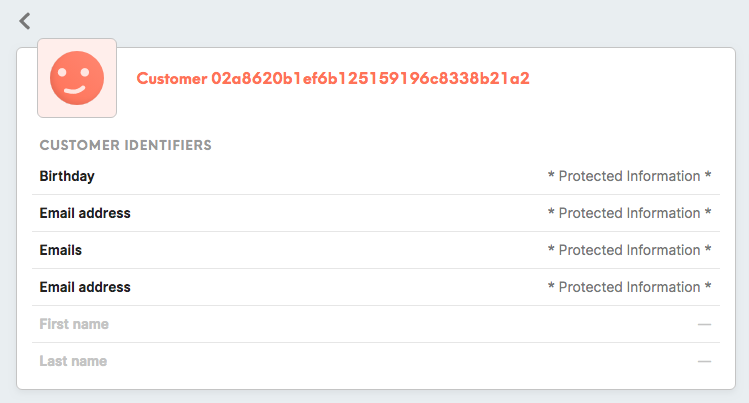Screen dimensions: 749x403
Task: Click Birthday's Protected Information value
Action: (x=629, y=176)
